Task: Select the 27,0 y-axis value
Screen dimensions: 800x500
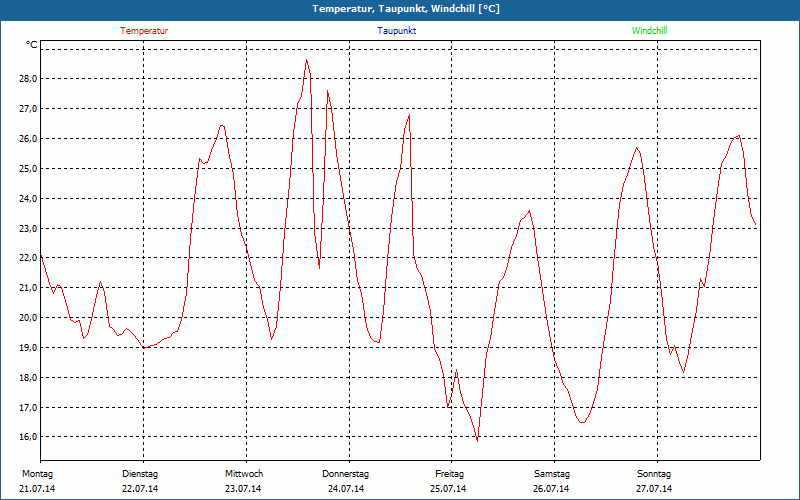Action: (28, 109)
